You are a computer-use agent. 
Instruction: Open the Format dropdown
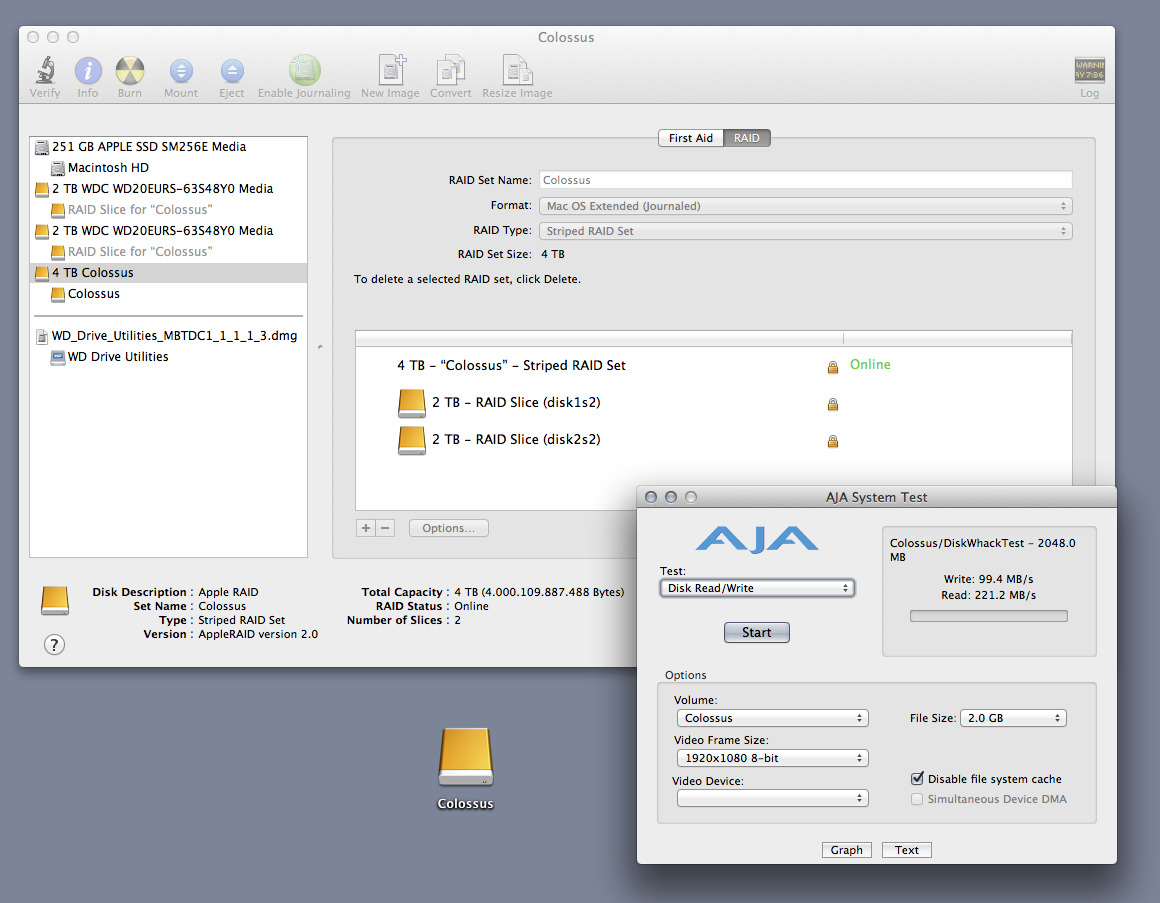[x=805, y=206]
